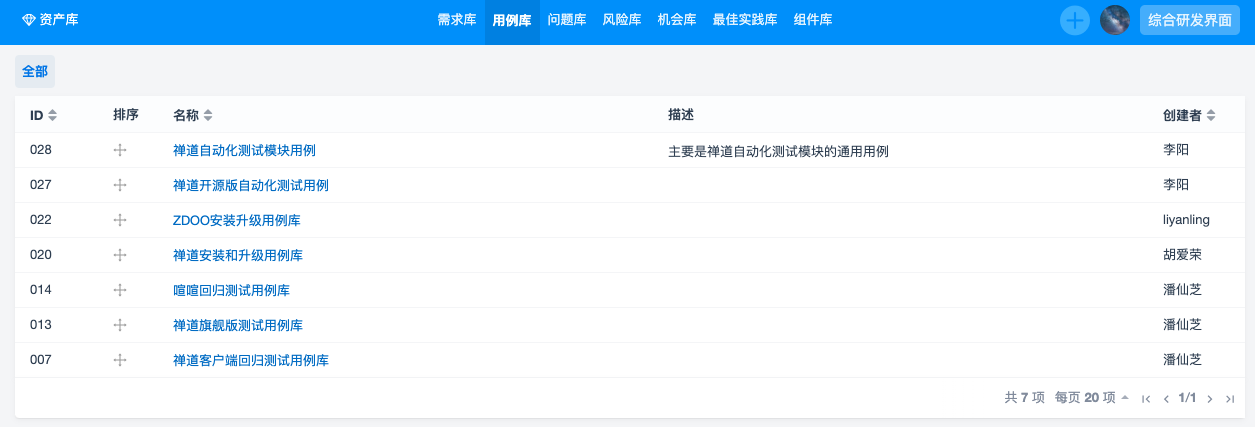Screen dimensions: 1255x427
Task: Click ID cell 028
Action: pos(41,150)
